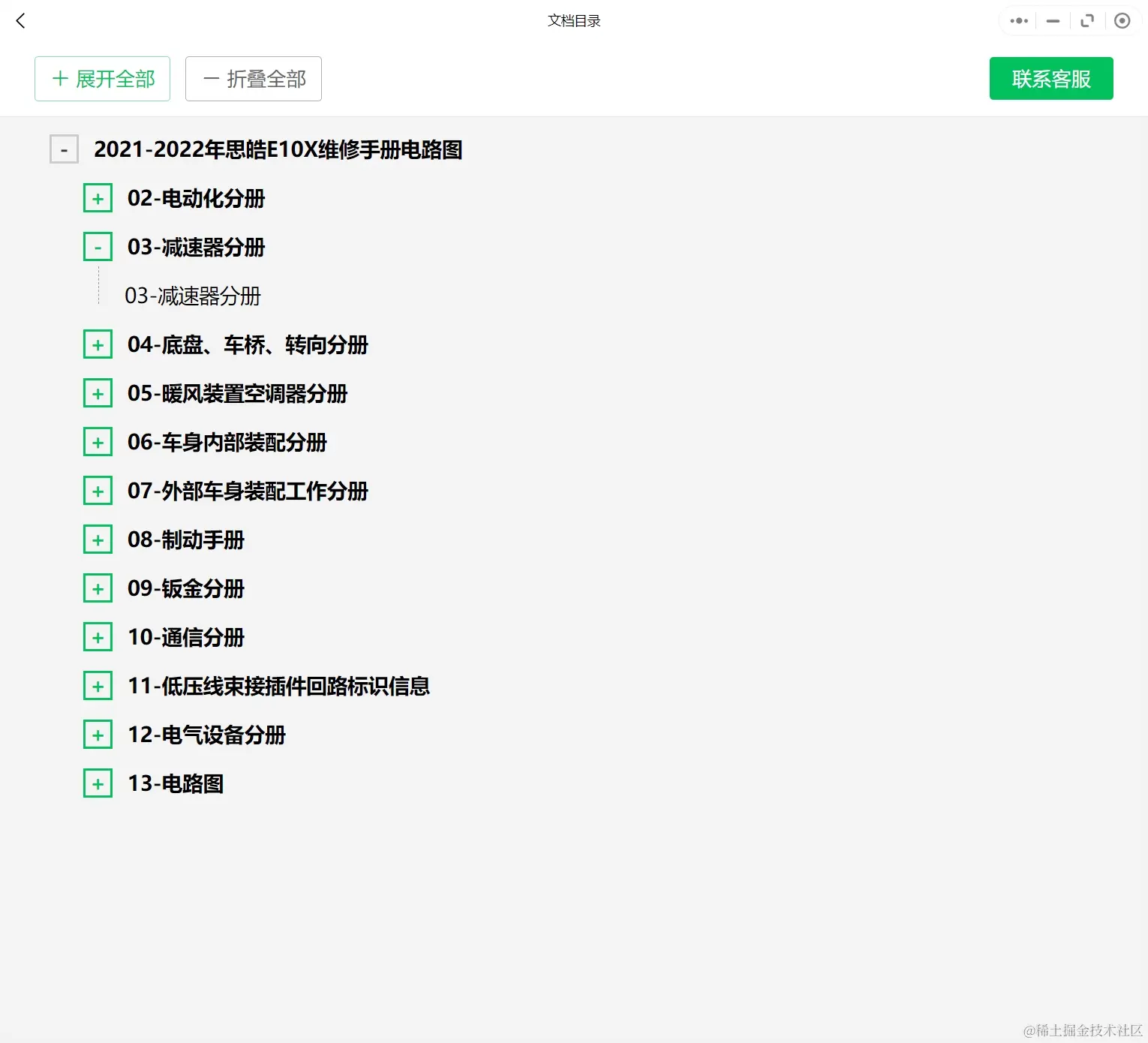Screen dimensions: 1148x1043
Task: Expand the 11-低压线束接插件回路标识信息 node
Action: click(x=98, y=685)
